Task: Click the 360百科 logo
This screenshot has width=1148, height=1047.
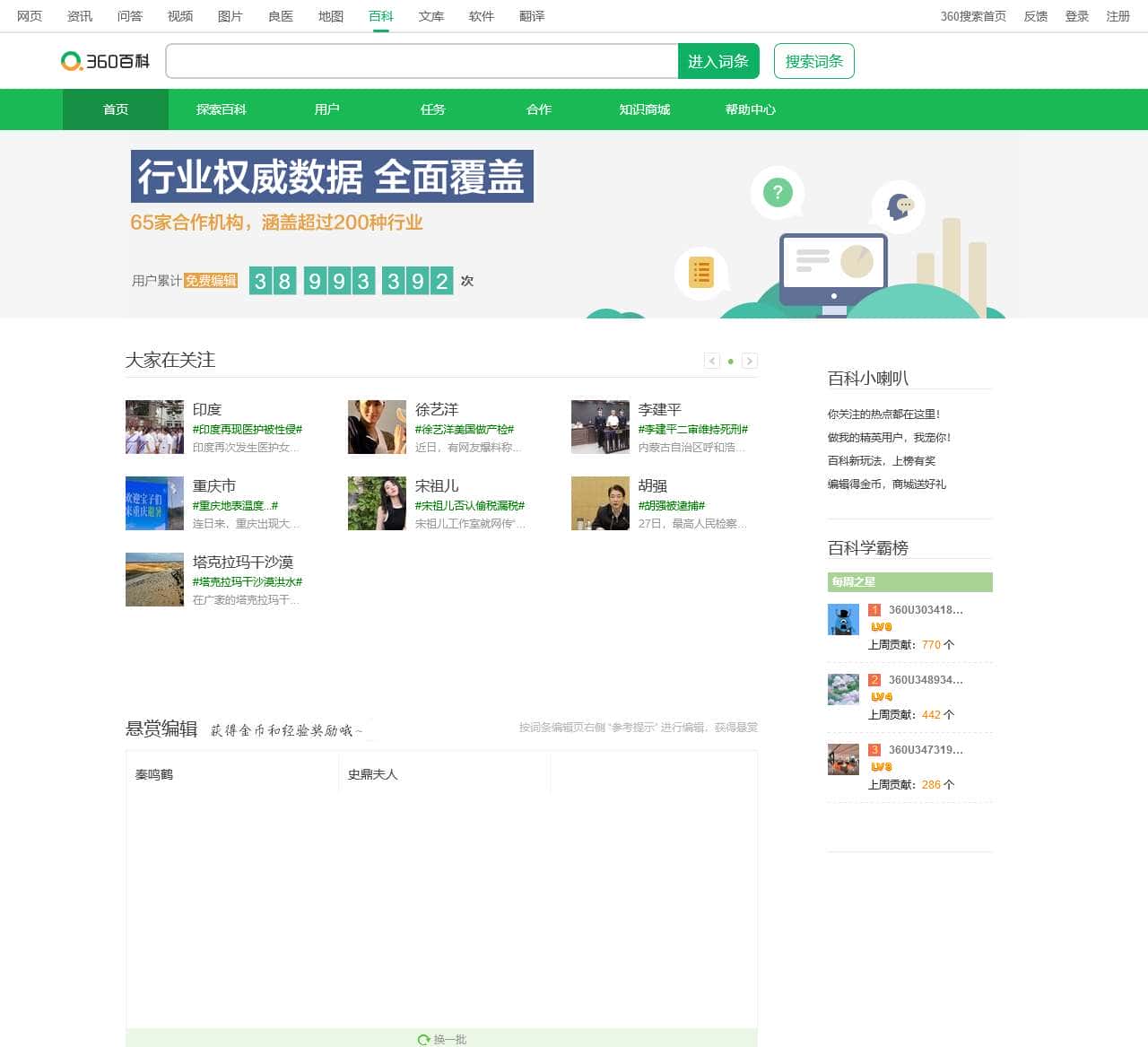Action: (x=105, y=61)
